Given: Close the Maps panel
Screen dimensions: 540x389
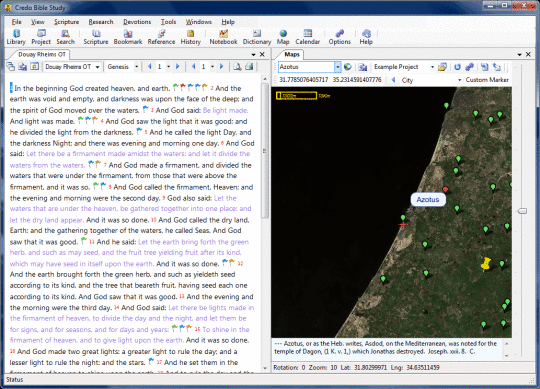Looking at the screenshot, I should (x=528, y=54).
